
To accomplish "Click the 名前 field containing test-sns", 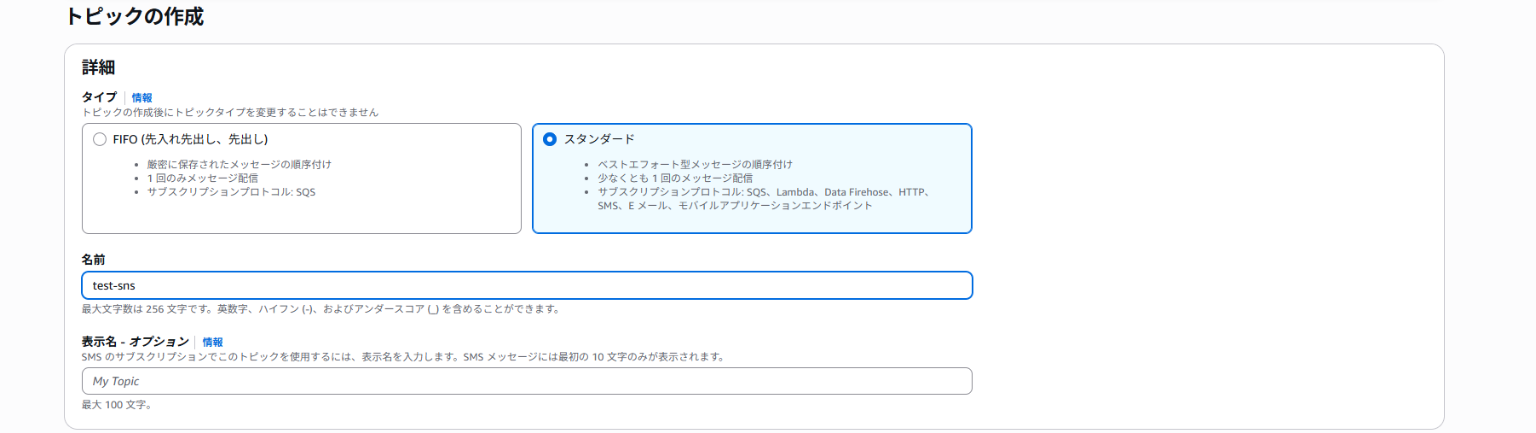I will tap(526, 286).
